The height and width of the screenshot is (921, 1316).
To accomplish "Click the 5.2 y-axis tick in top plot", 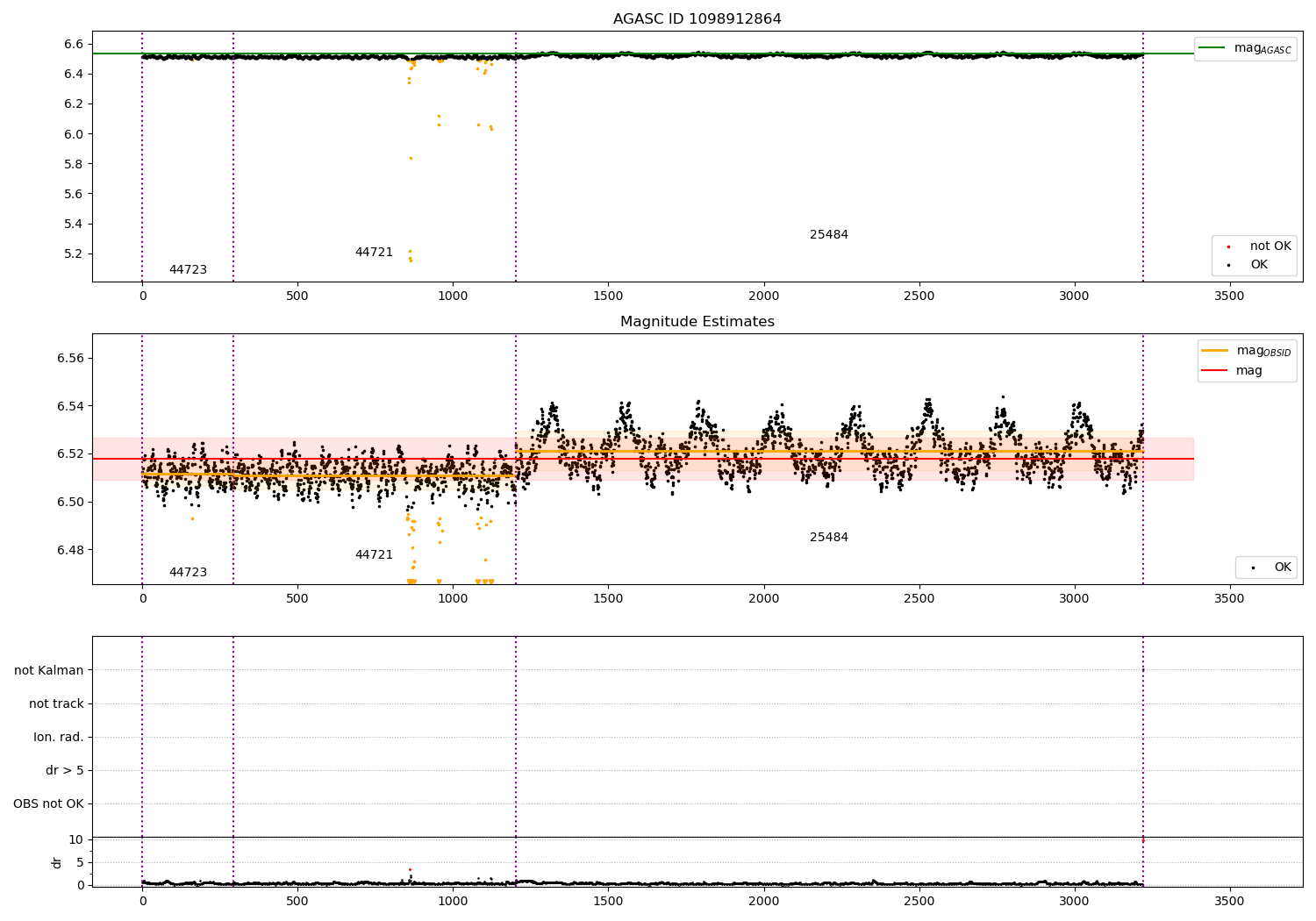I will coord(74,254).
